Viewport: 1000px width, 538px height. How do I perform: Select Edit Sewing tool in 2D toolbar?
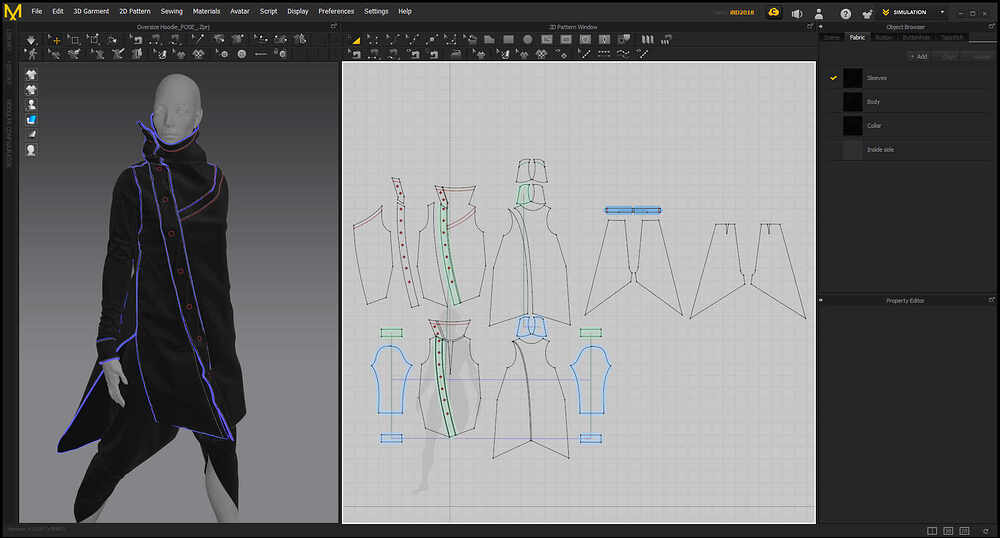tap(355, 55)
